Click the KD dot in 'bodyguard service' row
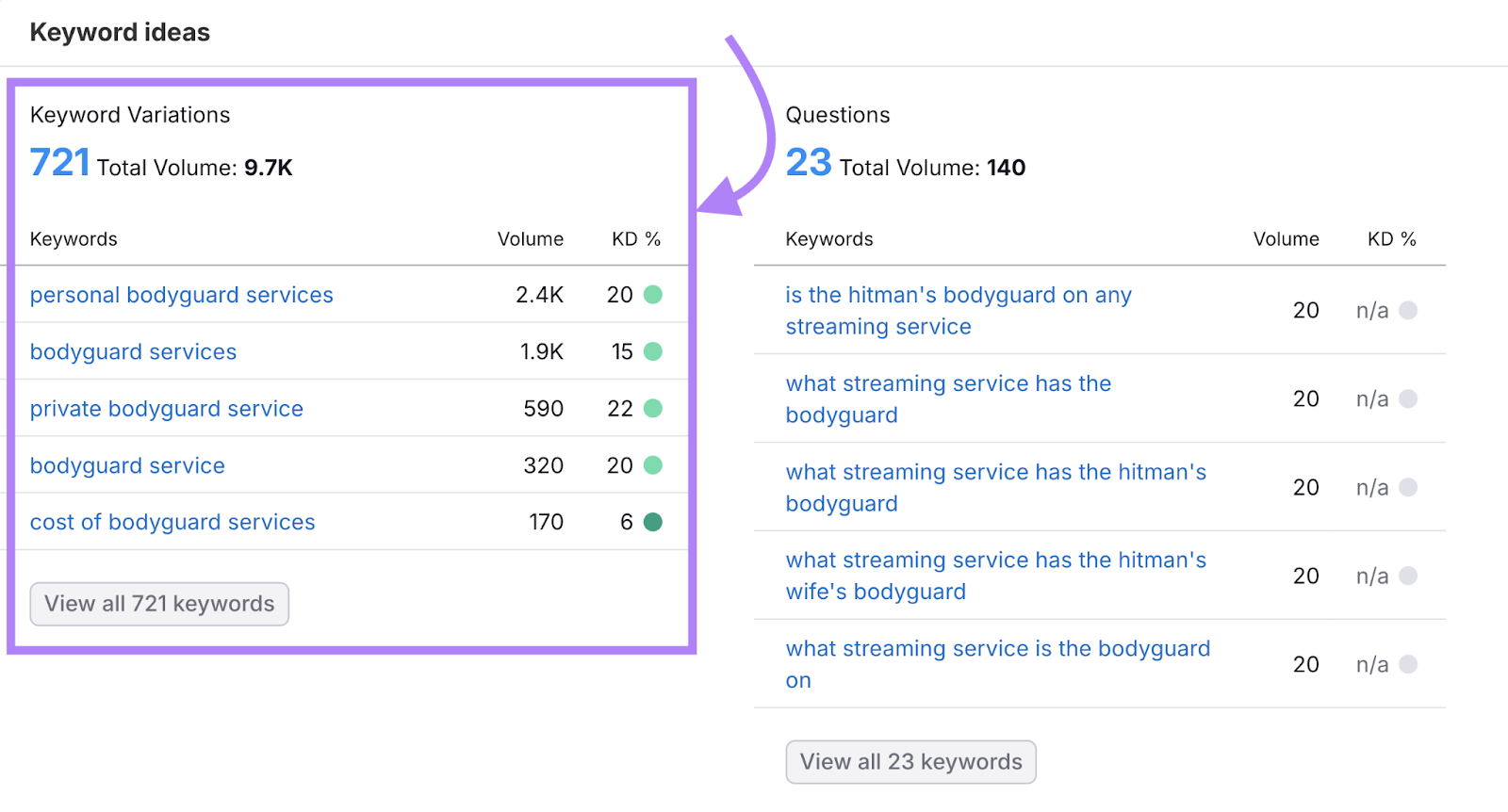 (652, 465)
